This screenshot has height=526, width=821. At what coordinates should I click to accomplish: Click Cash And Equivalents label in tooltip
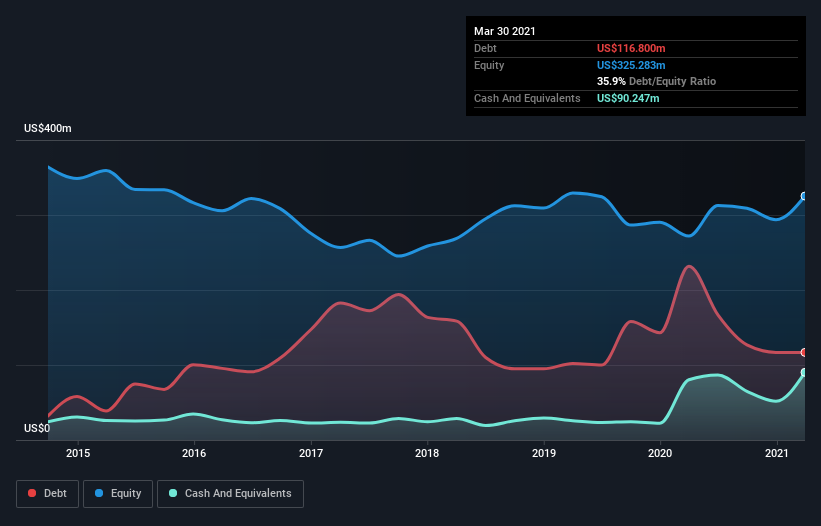[x=527, y=98]
